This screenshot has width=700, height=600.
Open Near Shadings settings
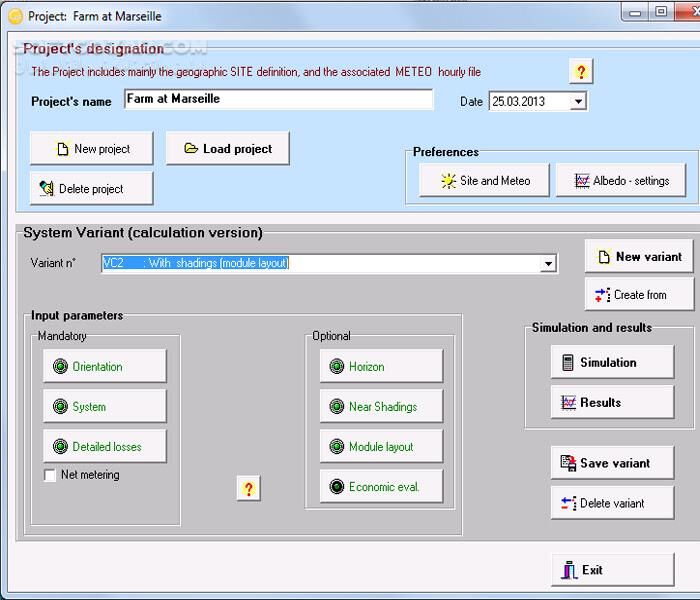[x=381, y=407]
